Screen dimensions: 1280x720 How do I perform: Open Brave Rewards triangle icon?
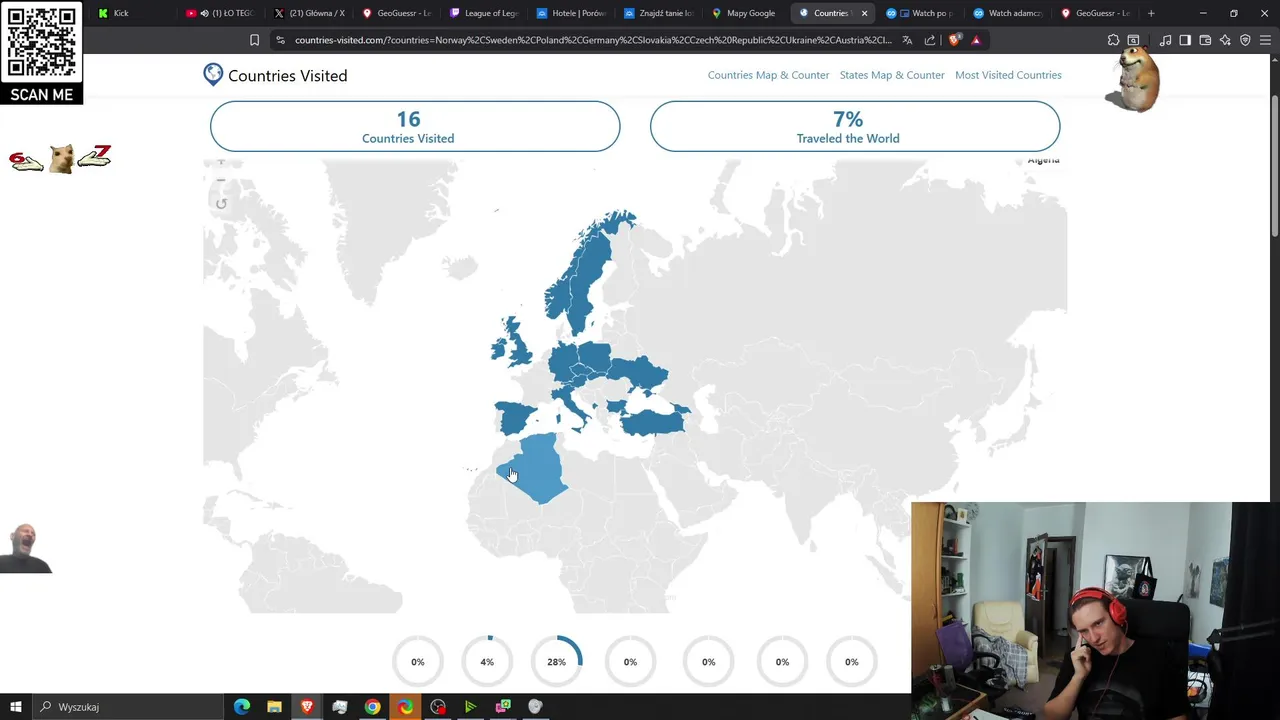coord(976,40)
